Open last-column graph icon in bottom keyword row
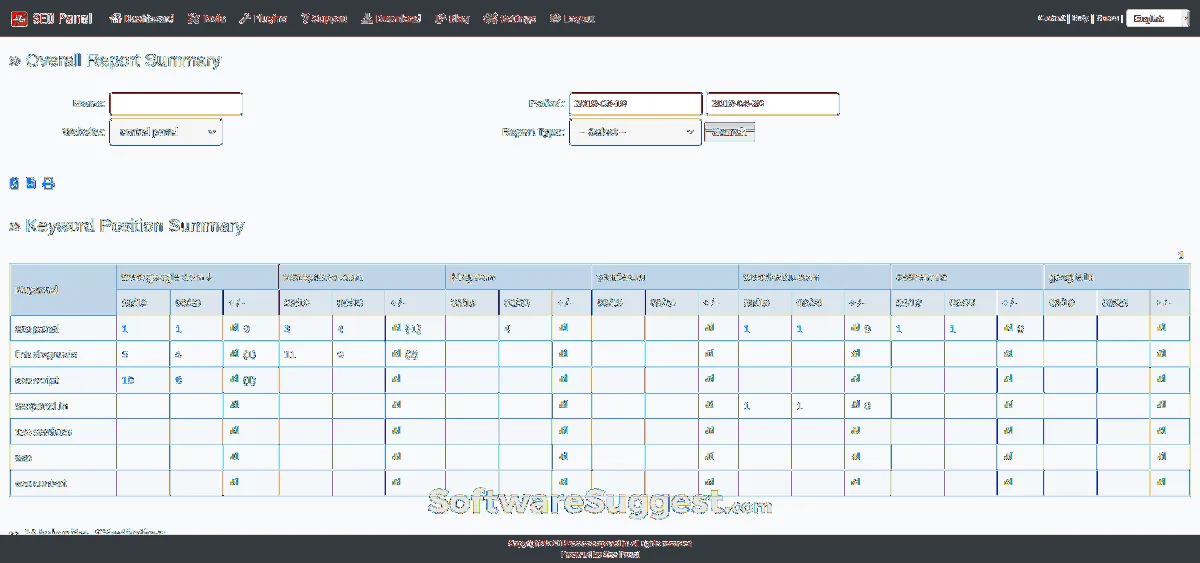Screen dimensions: 1200x563 1159,484
